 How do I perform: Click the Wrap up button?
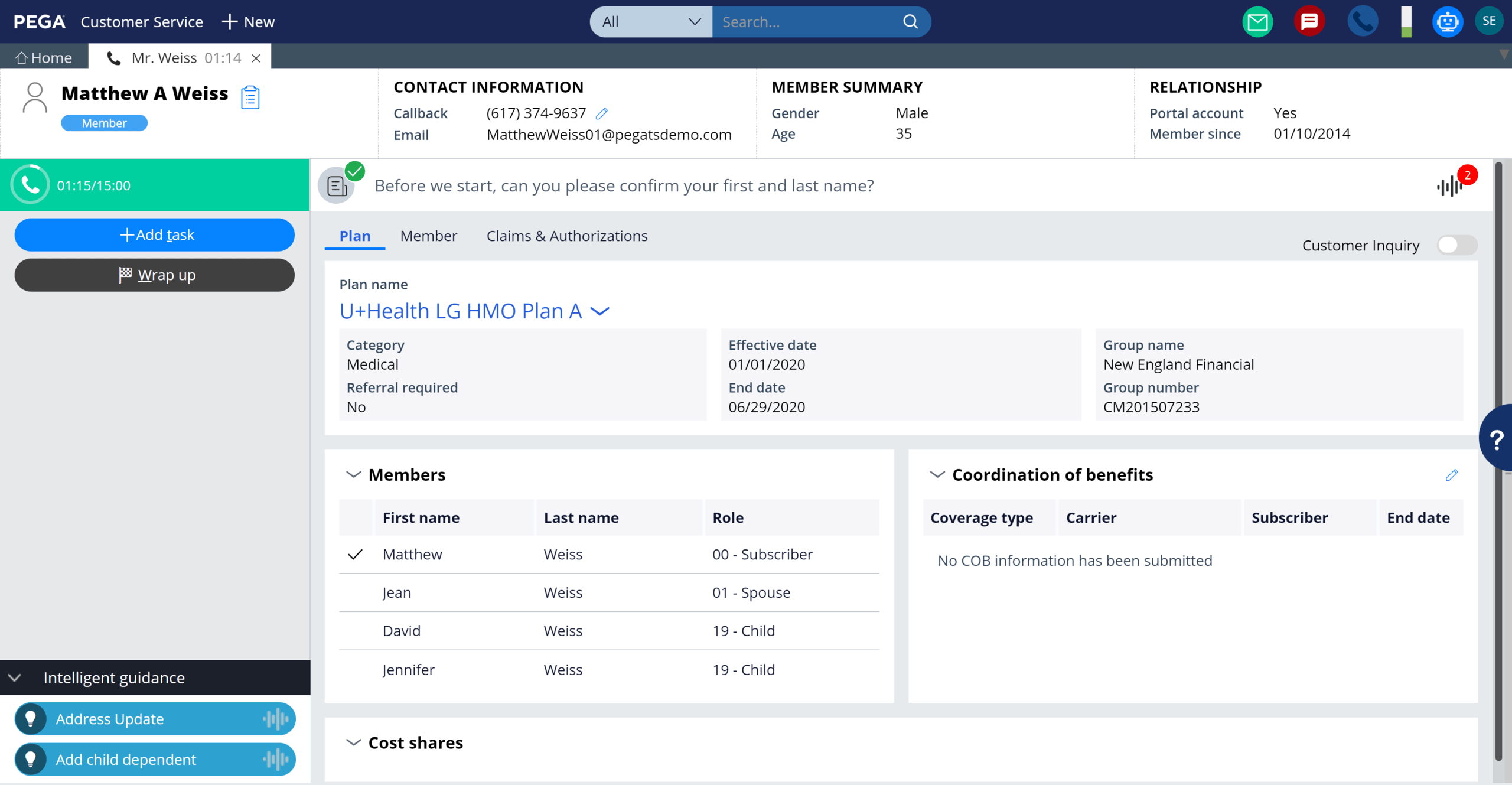coord(155,275)
